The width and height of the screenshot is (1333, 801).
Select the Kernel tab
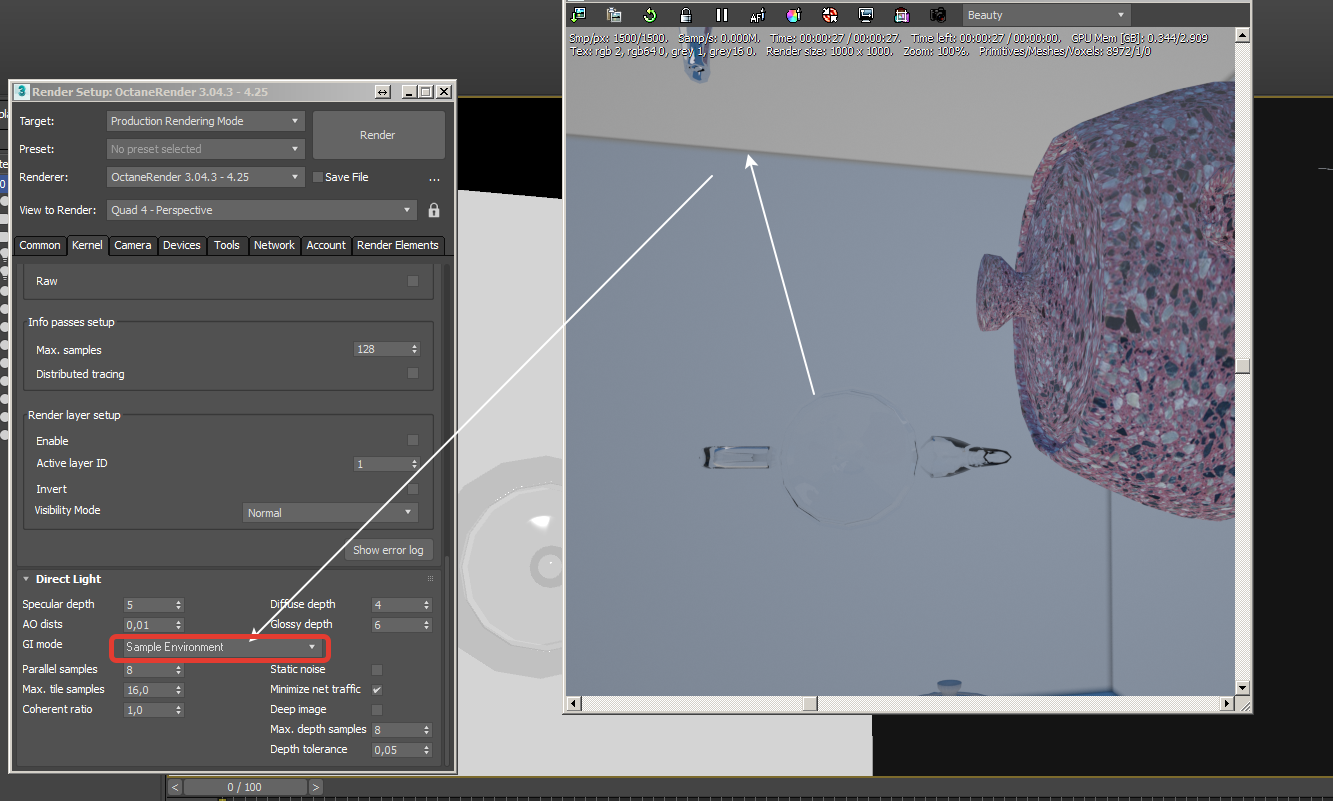click(x=87, y=245)
